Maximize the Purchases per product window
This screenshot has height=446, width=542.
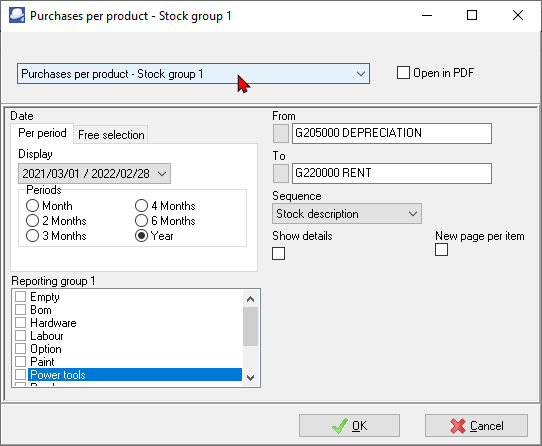point(472,16)
